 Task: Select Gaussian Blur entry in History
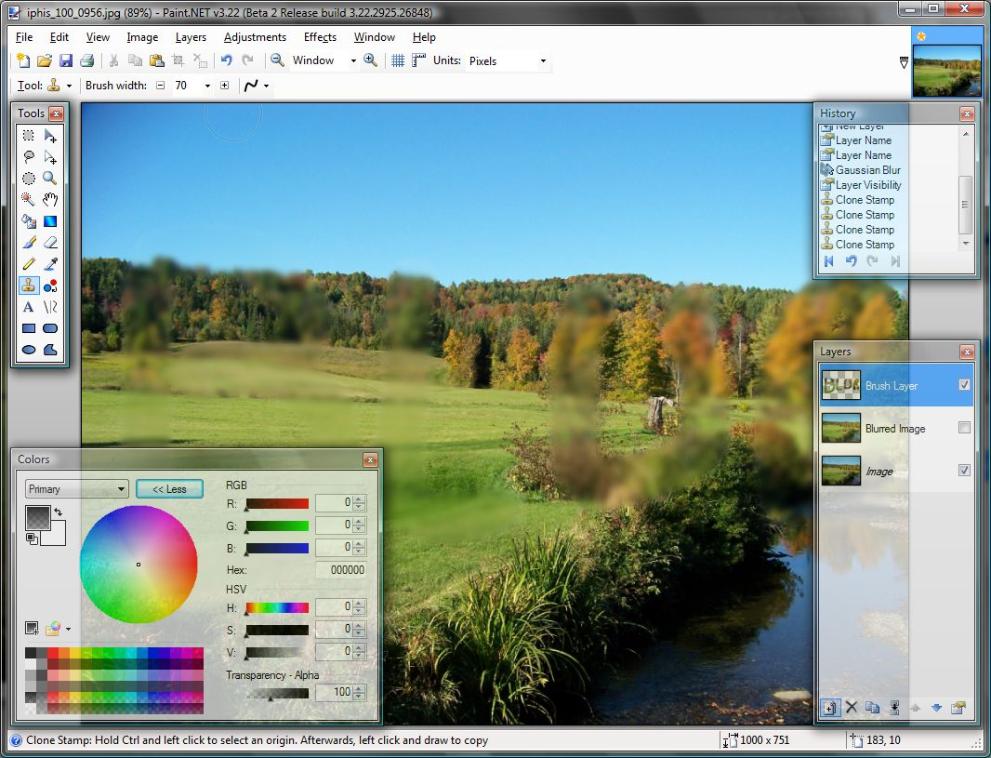867,170
